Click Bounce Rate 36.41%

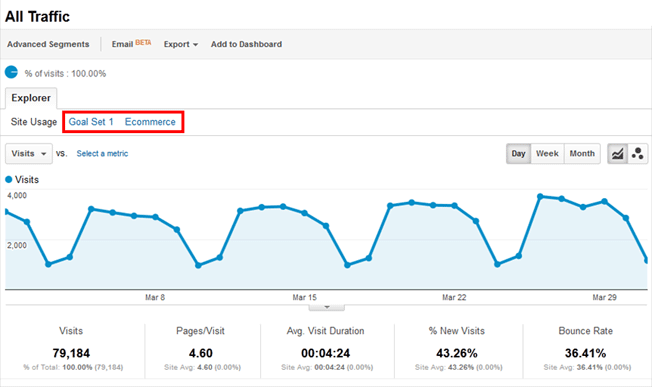point(585,353)
